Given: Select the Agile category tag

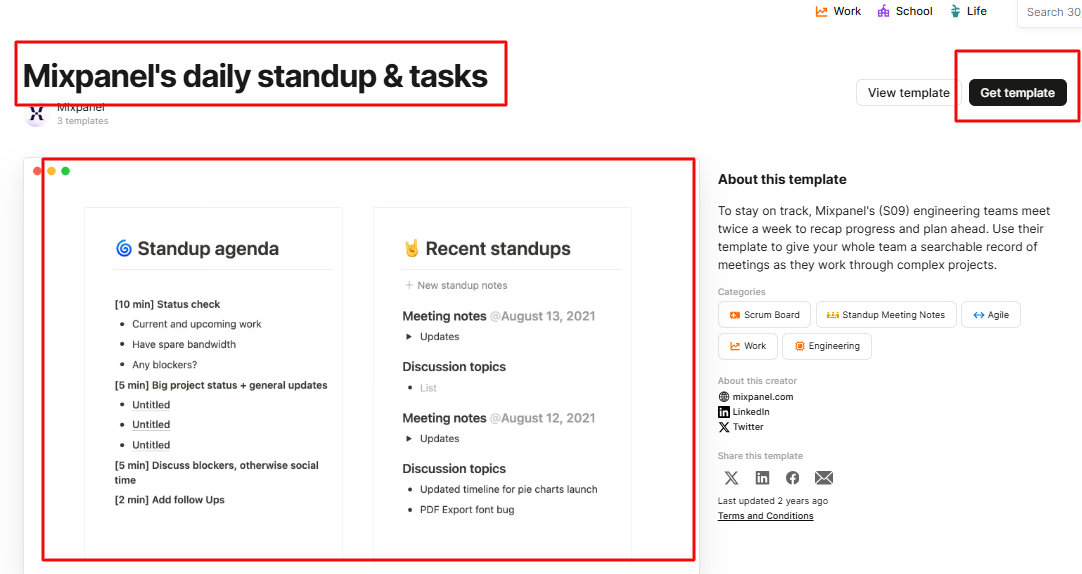Looking at the screenshot, I should point(991,315).
